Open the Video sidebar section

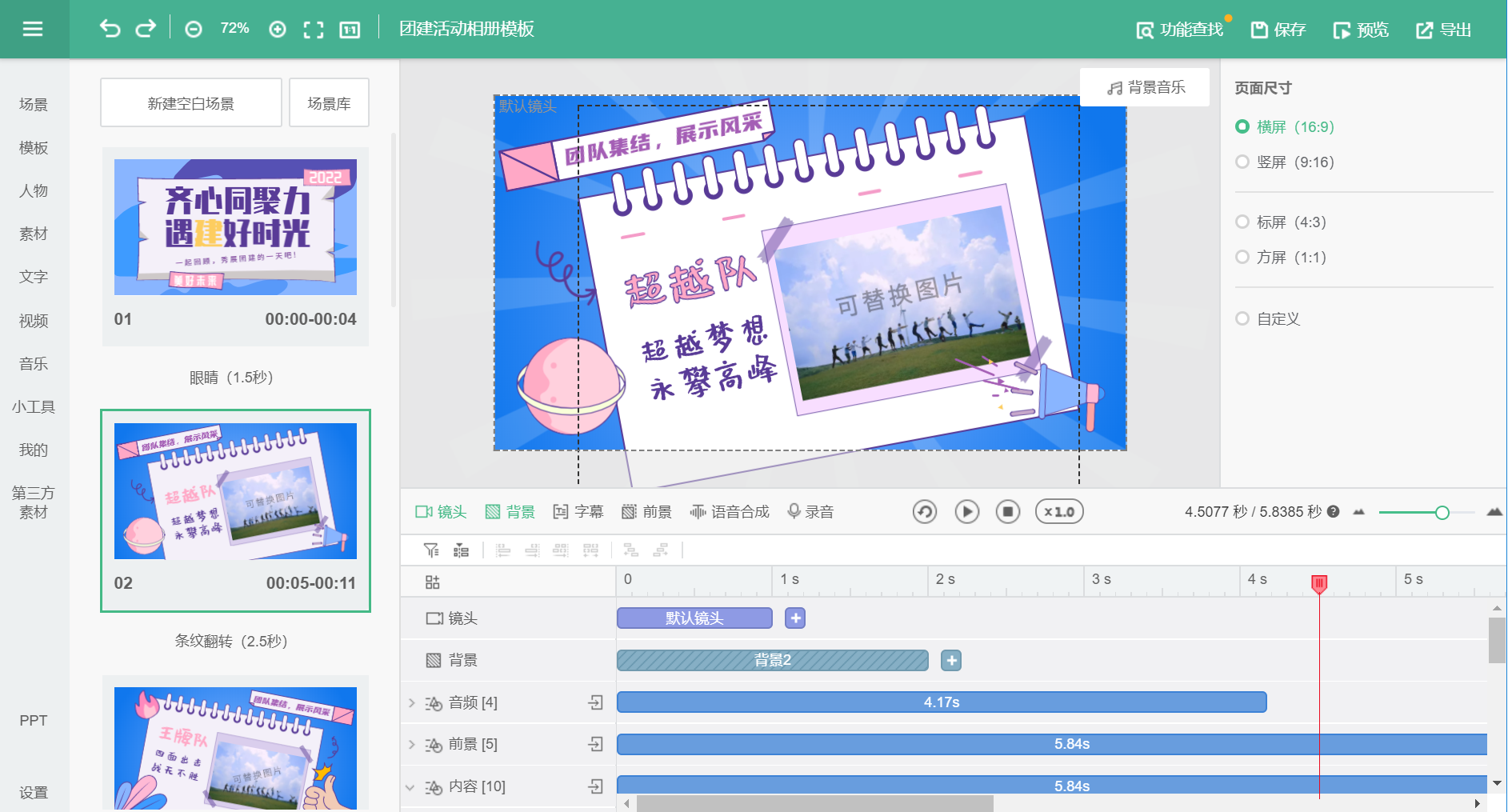pyautogui.click(x=34, y=321)
